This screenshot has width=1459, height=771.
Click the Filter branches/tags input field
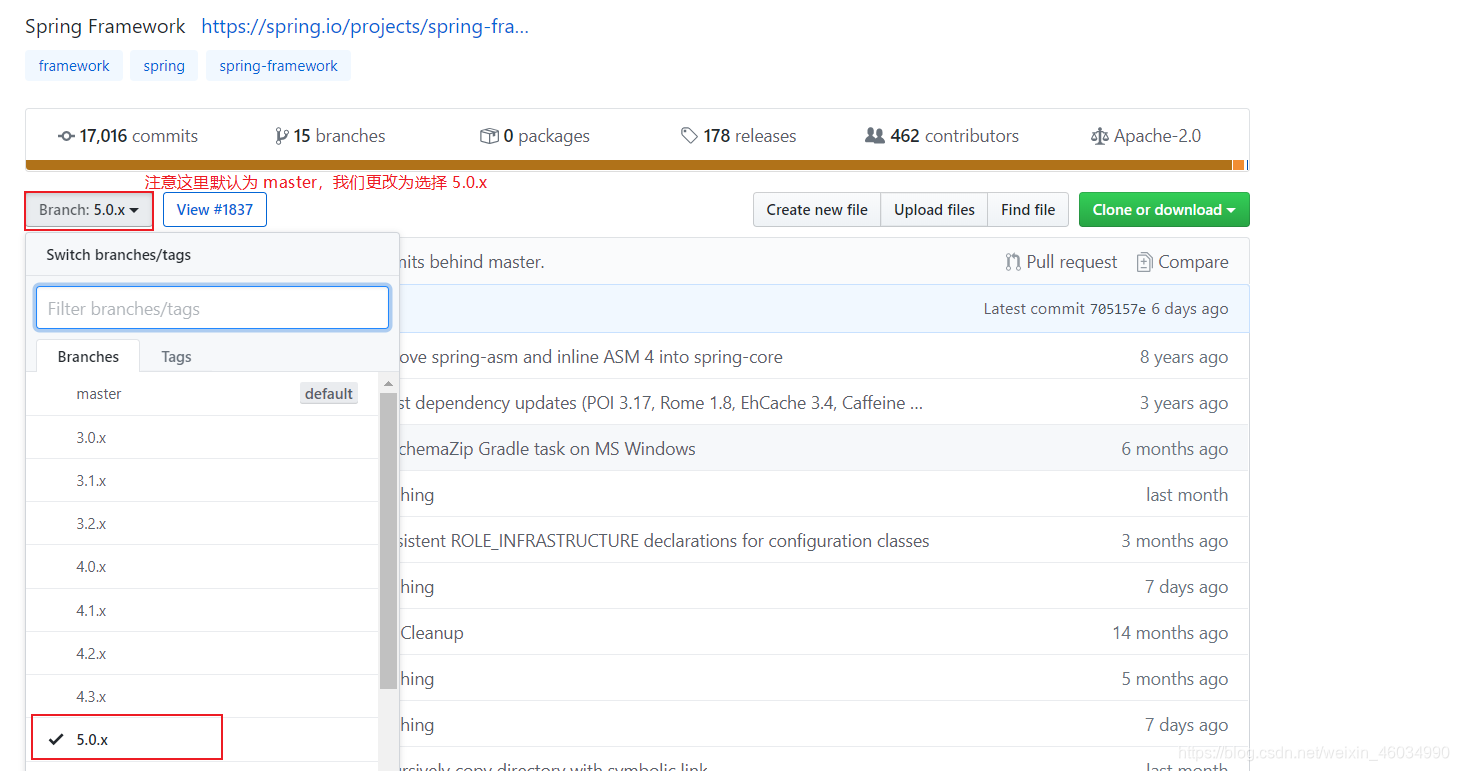212,308
